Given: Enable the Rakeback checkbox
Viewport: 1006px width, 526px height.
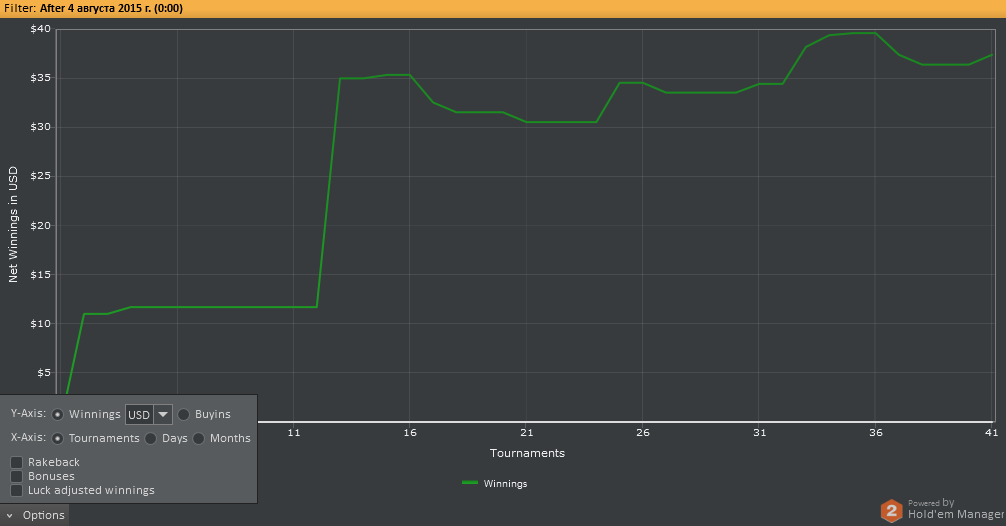Looking at the screenshot, I should (17, 462).
